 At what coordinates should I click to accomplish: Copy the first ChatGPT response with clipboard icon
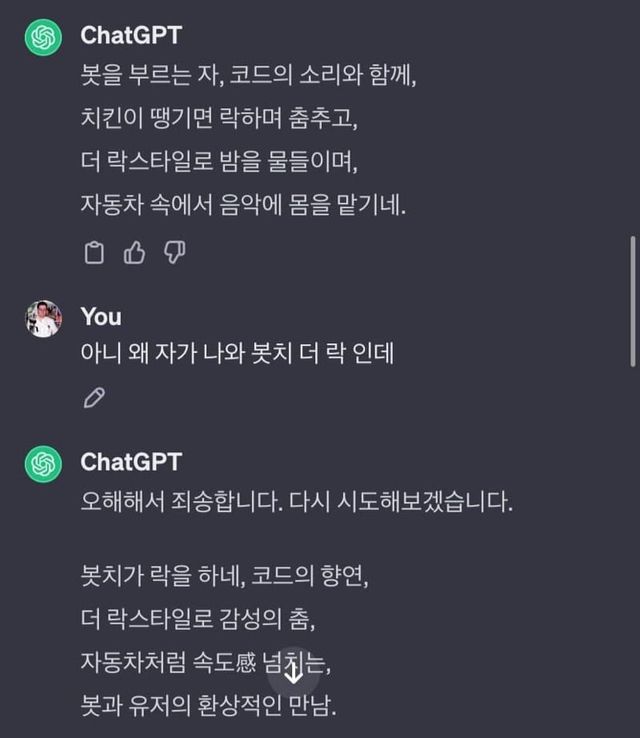[94, 253]
